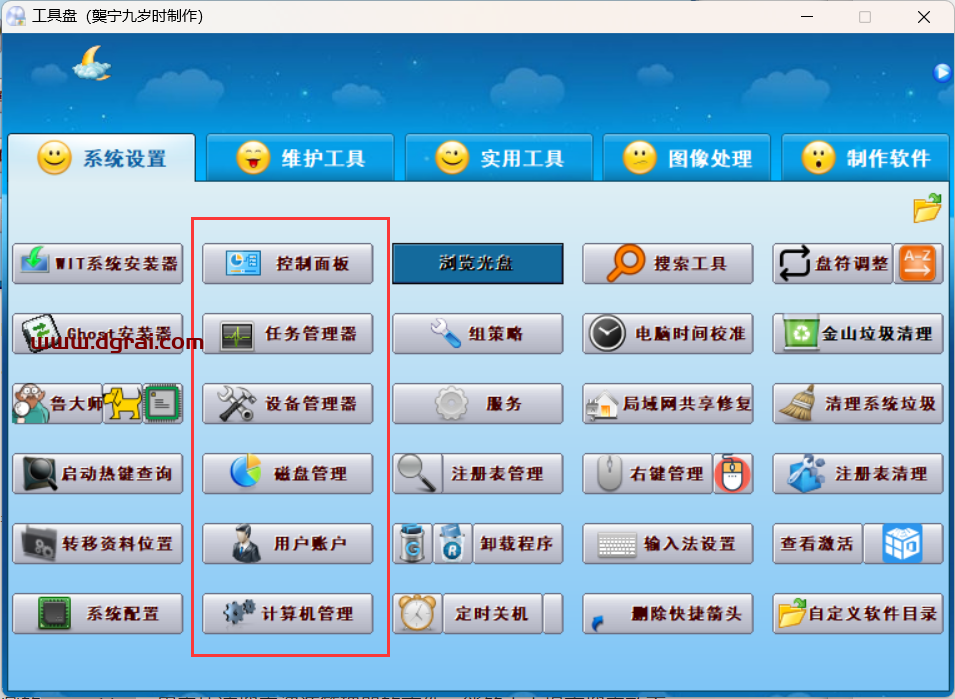This screenshot has height=699, width=955.
Task: Click the yellow folder icon at top right
Action: [927, 208]
